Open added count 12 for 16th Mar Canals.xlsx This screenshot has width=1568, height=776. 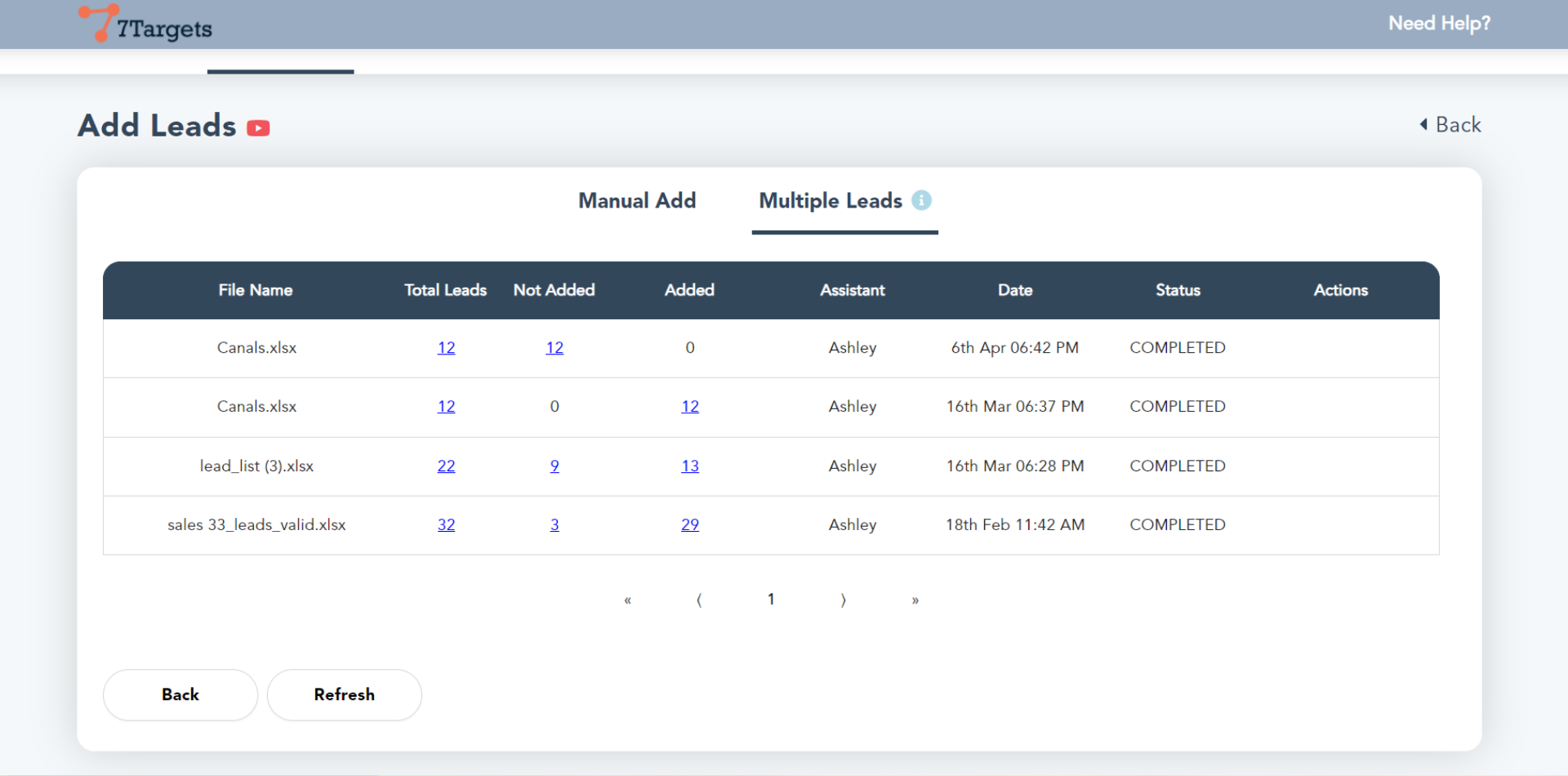(690, 407)
